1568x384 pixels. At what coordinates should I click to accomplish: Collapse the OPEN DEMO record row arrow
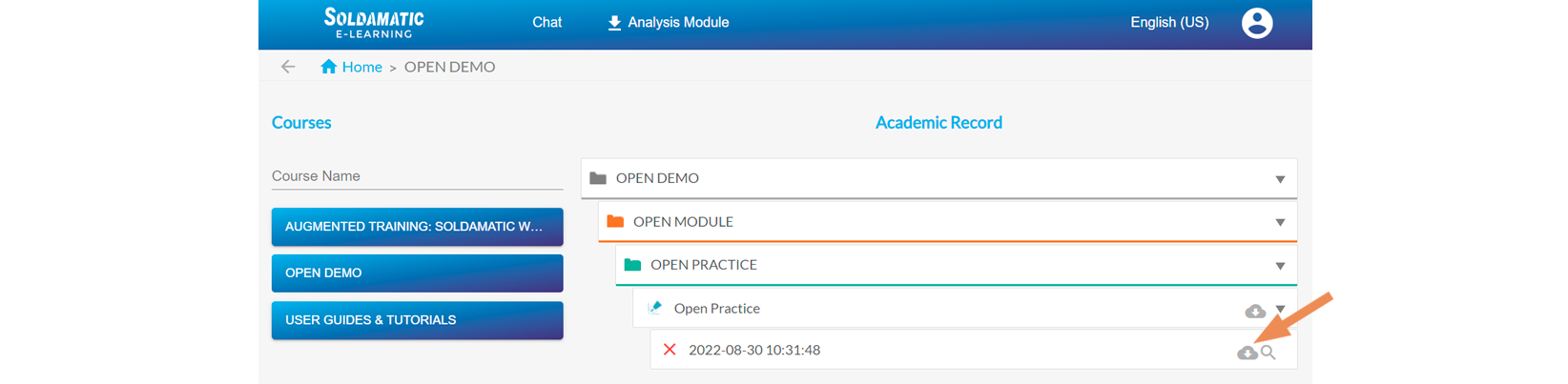tap(1280, 179)
